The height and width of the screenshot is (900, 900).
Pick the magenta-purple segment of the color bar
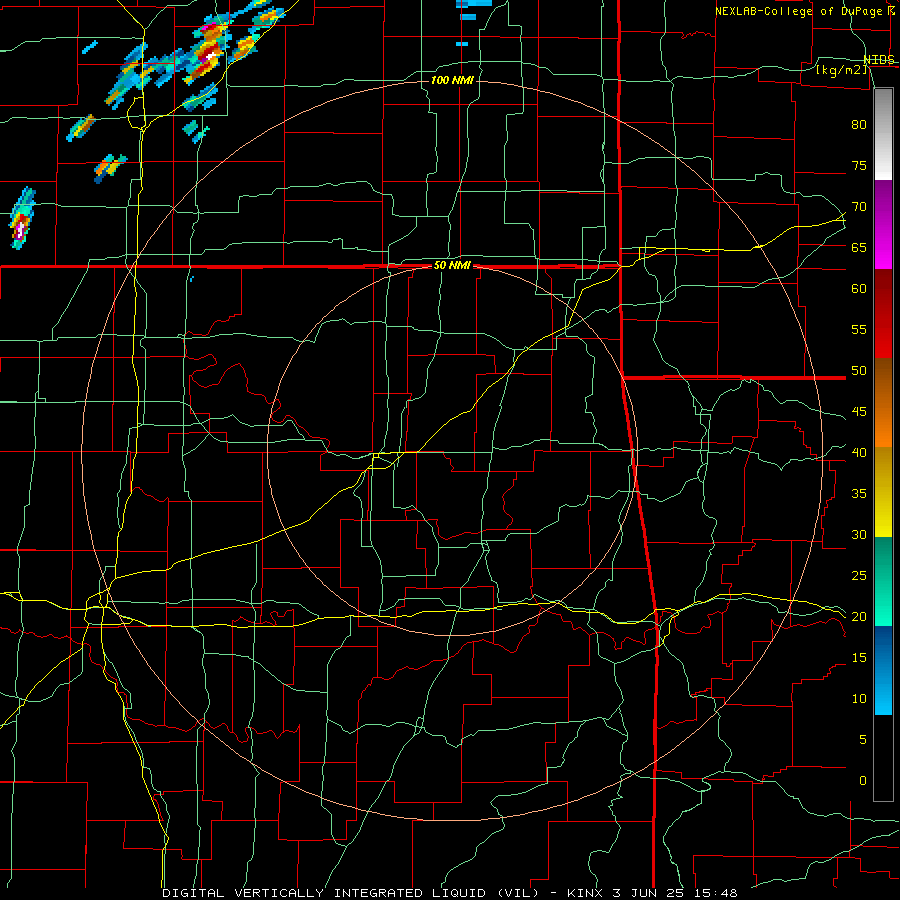[883, 224]
